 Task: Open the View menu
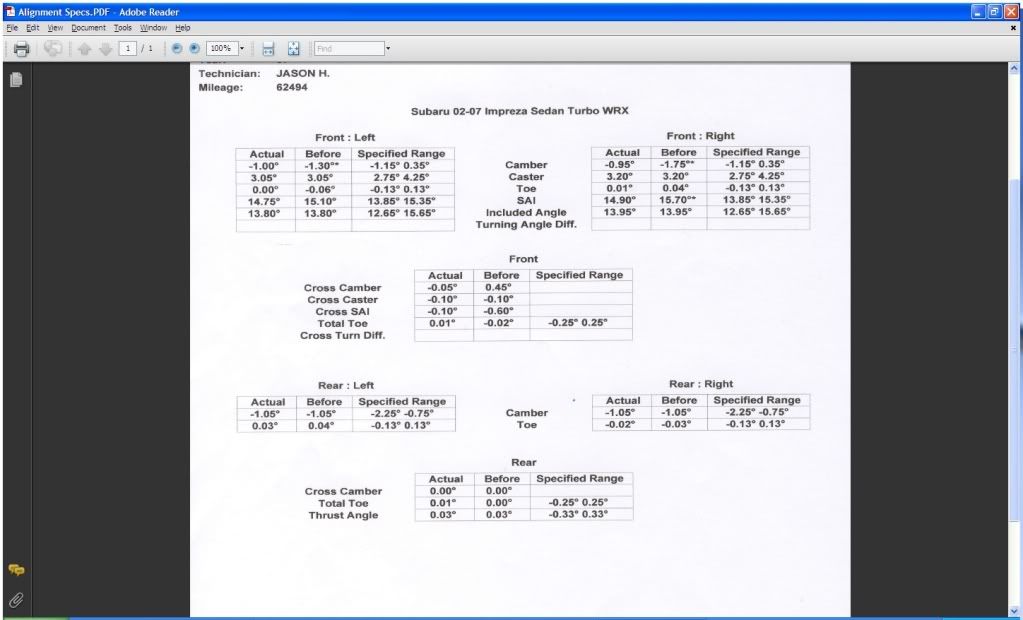coord(55,28)
